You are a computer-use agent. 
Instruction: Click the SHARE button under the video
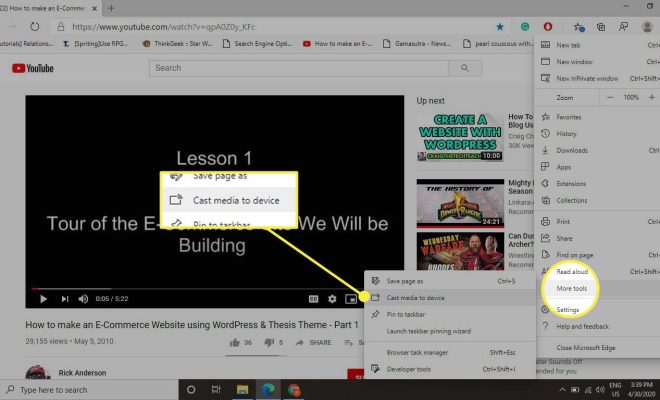coord(314,342)
